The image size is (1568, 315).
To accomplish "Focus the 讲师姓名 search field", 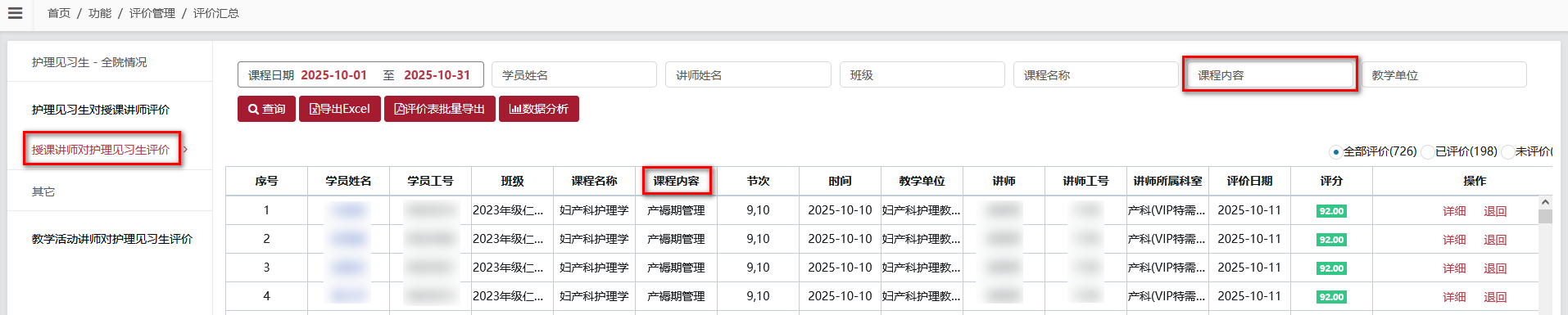I will point(748,74).
